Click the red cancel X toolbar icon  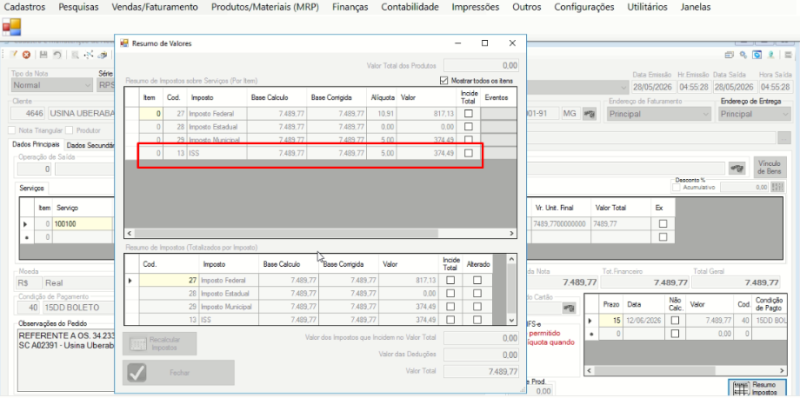click(26, 55)
